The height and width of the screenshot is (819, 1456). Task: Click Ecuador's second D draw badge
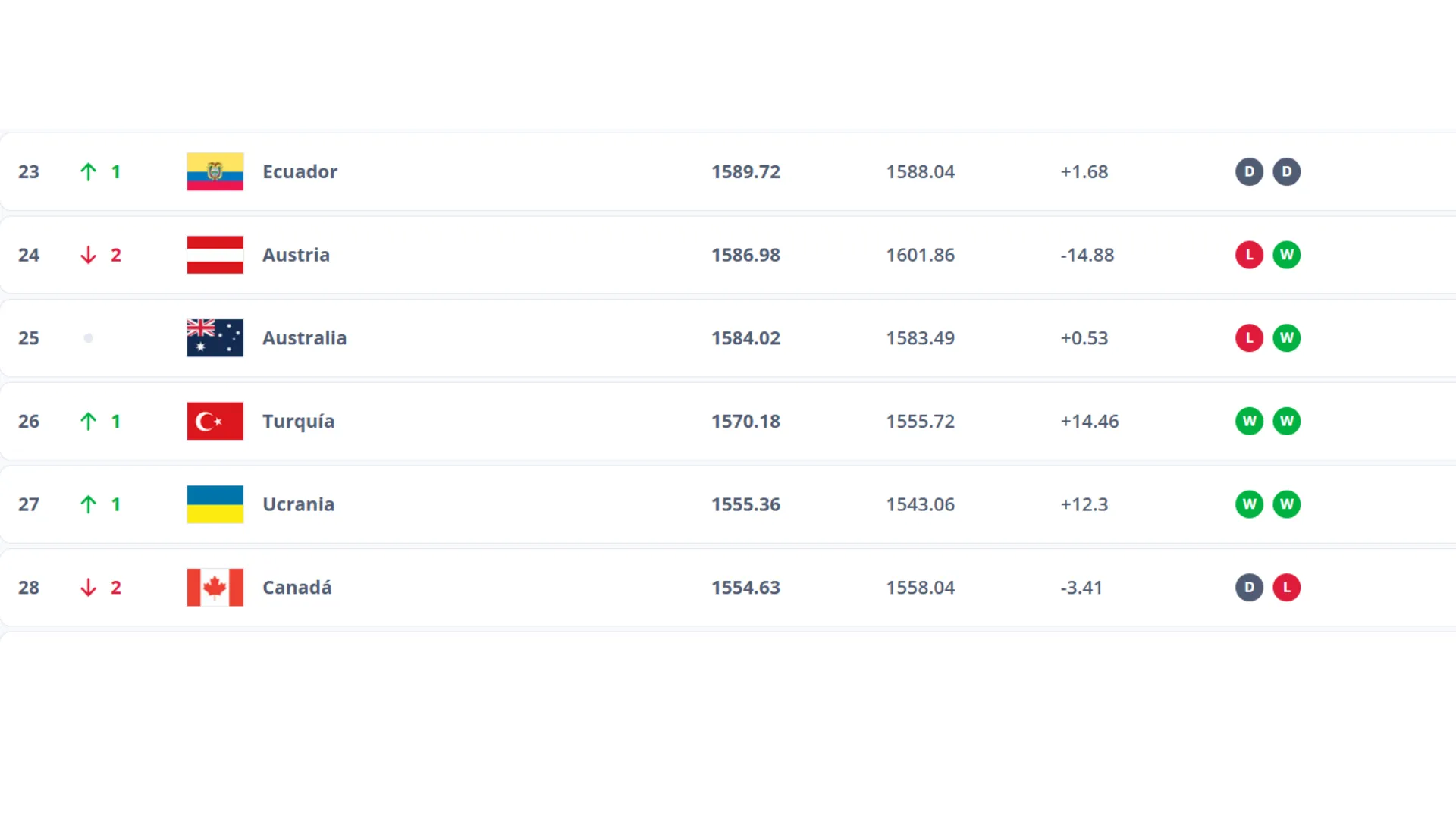(x=1286, y=171)
